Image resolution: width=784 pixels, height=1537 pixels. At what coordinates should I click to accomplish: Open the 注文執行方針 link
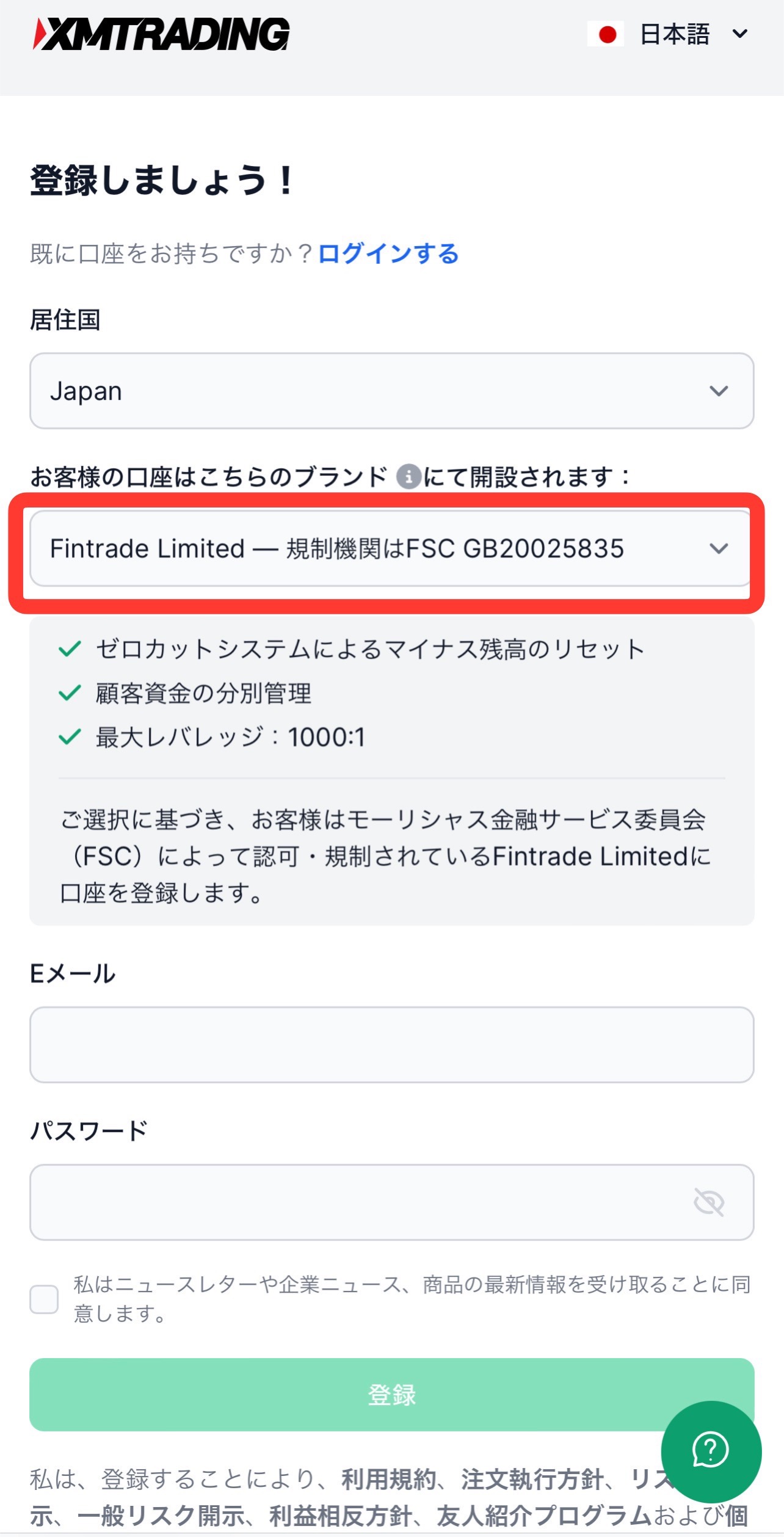532,1480
